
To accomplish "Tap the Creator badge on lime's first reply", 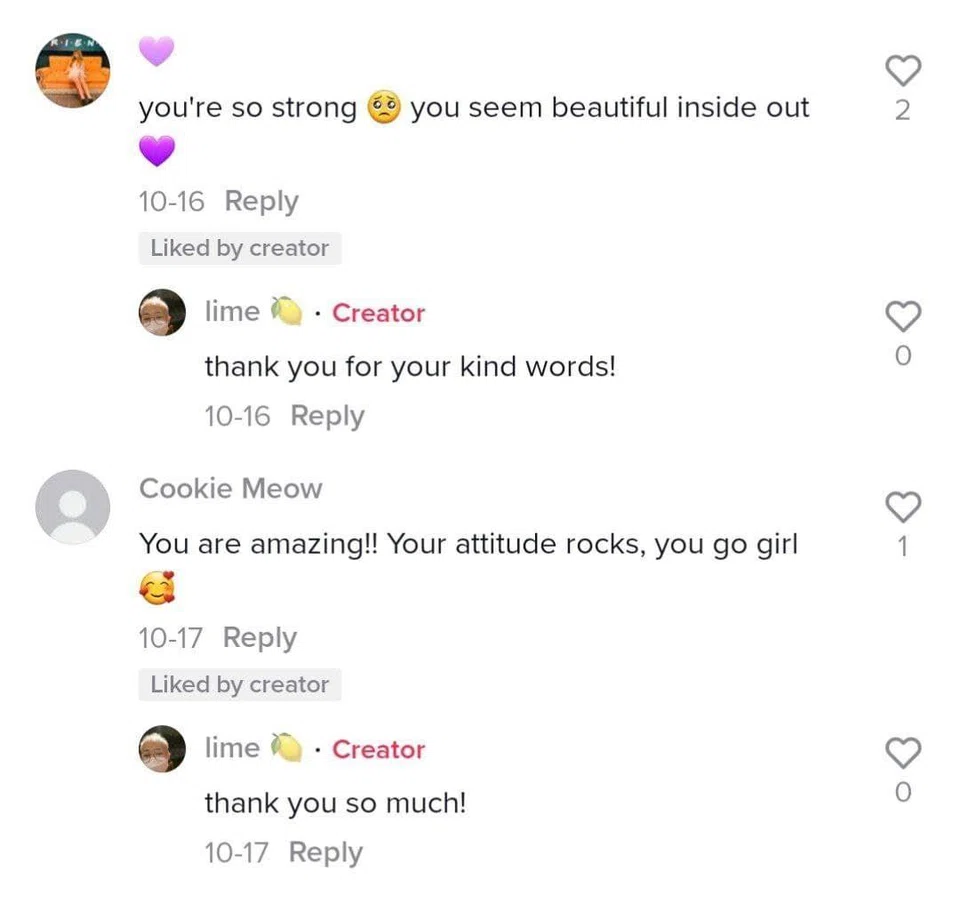I will (378, 313).
